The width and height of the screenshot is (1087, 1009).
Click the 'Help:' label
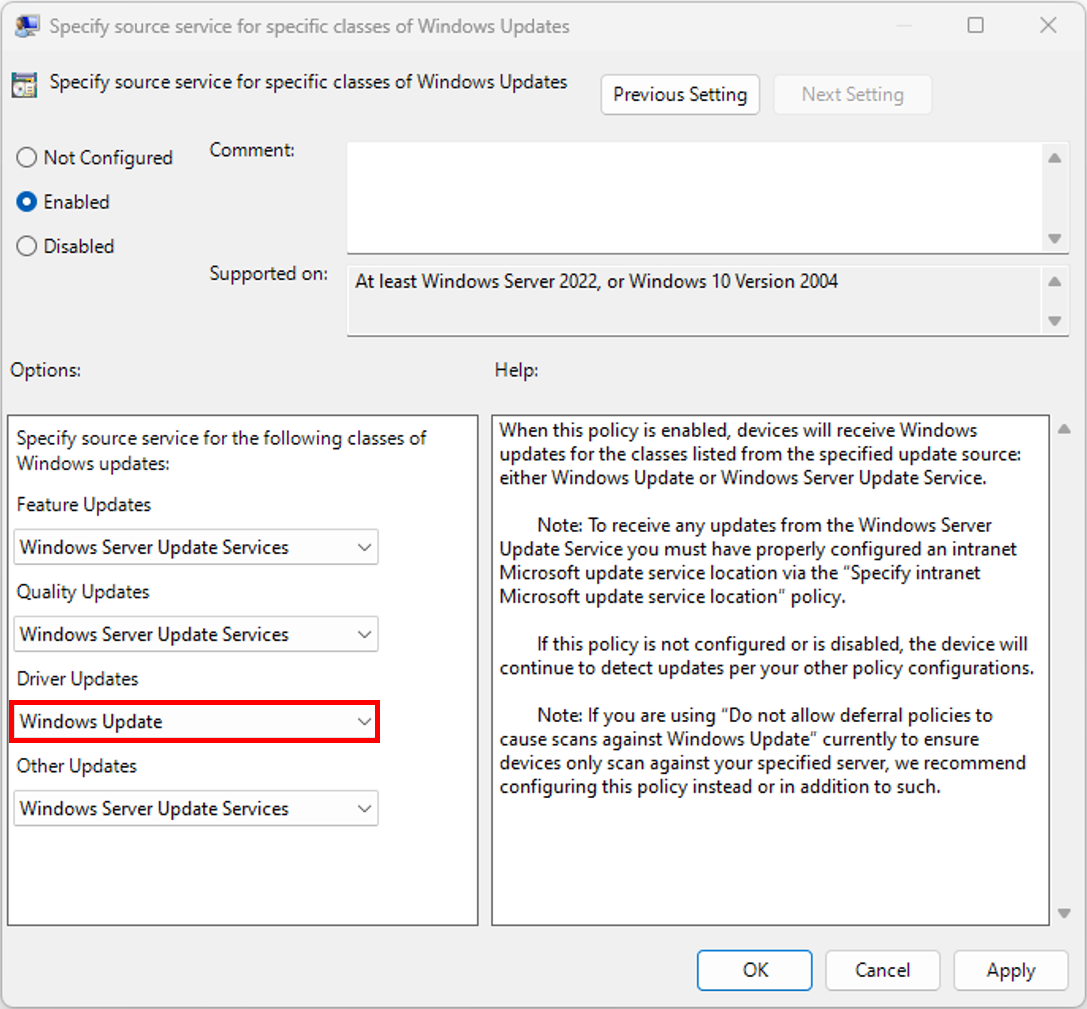pos(516,370)
